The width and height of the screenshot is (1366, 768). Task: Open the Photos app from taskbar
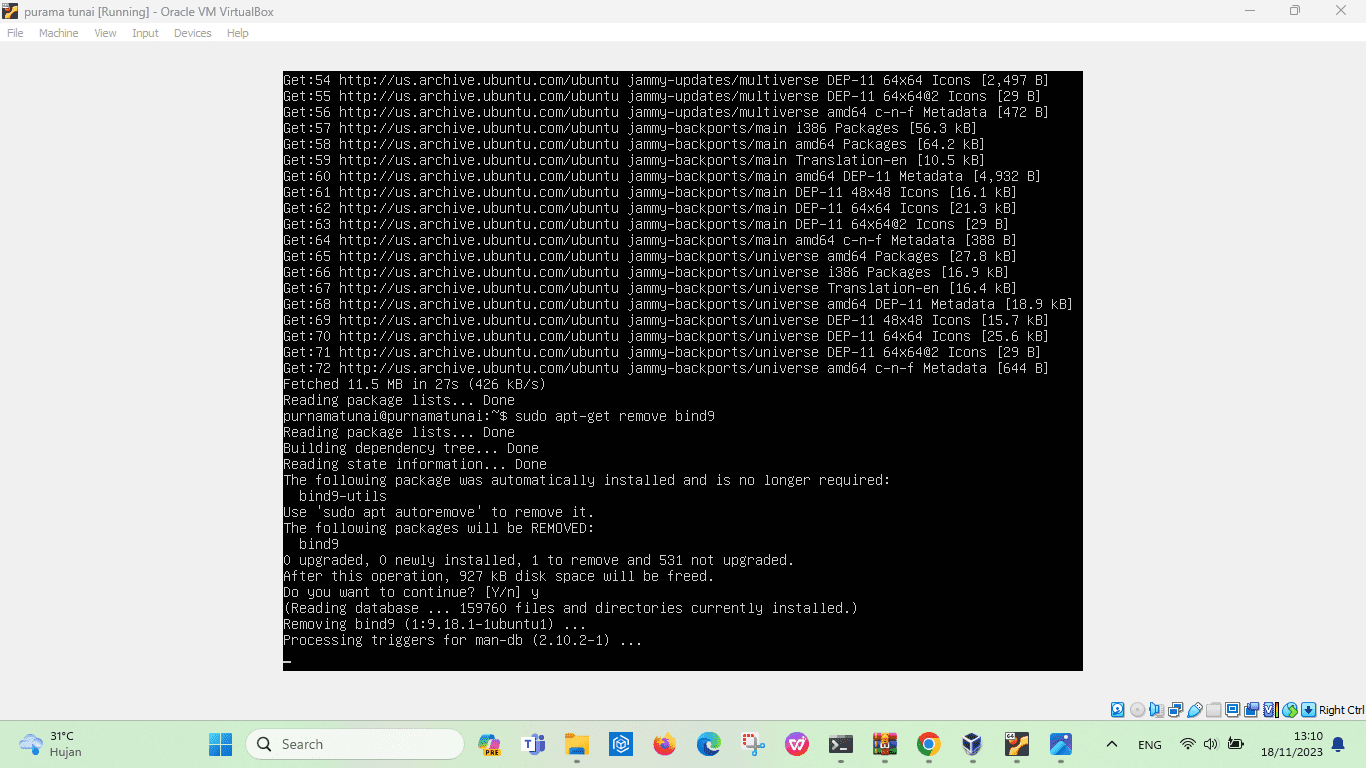coord(1061,744)
